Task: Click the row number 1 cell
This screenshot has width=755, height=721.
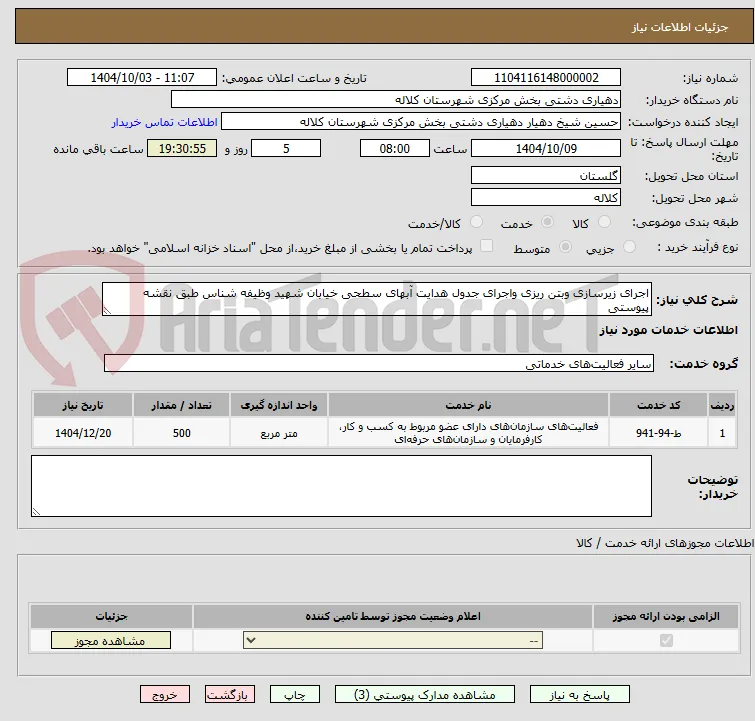Action: (x=722, y=433)
